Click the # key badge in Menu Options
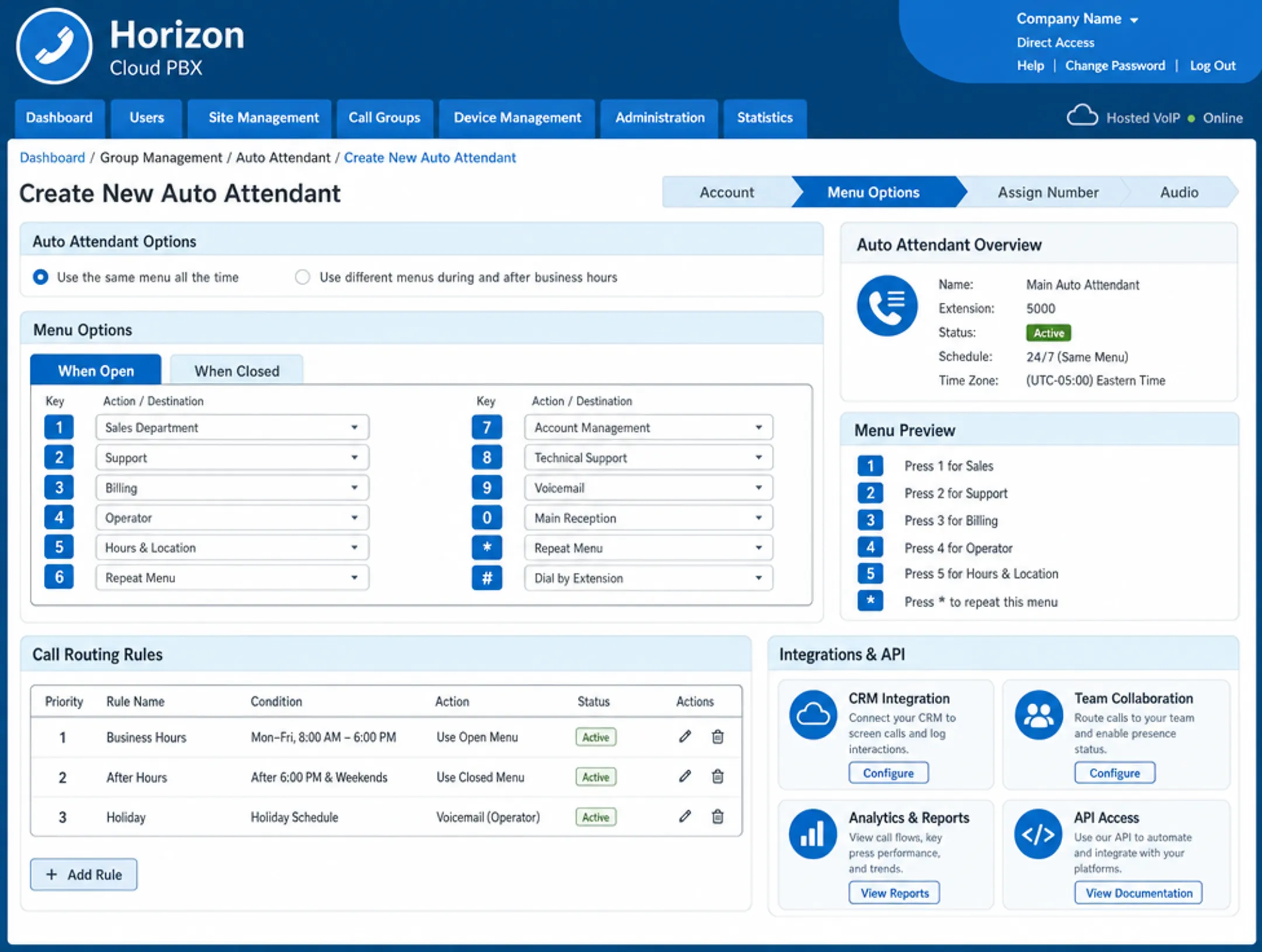This screenshot has width=1262, height=952. (487, 578)
